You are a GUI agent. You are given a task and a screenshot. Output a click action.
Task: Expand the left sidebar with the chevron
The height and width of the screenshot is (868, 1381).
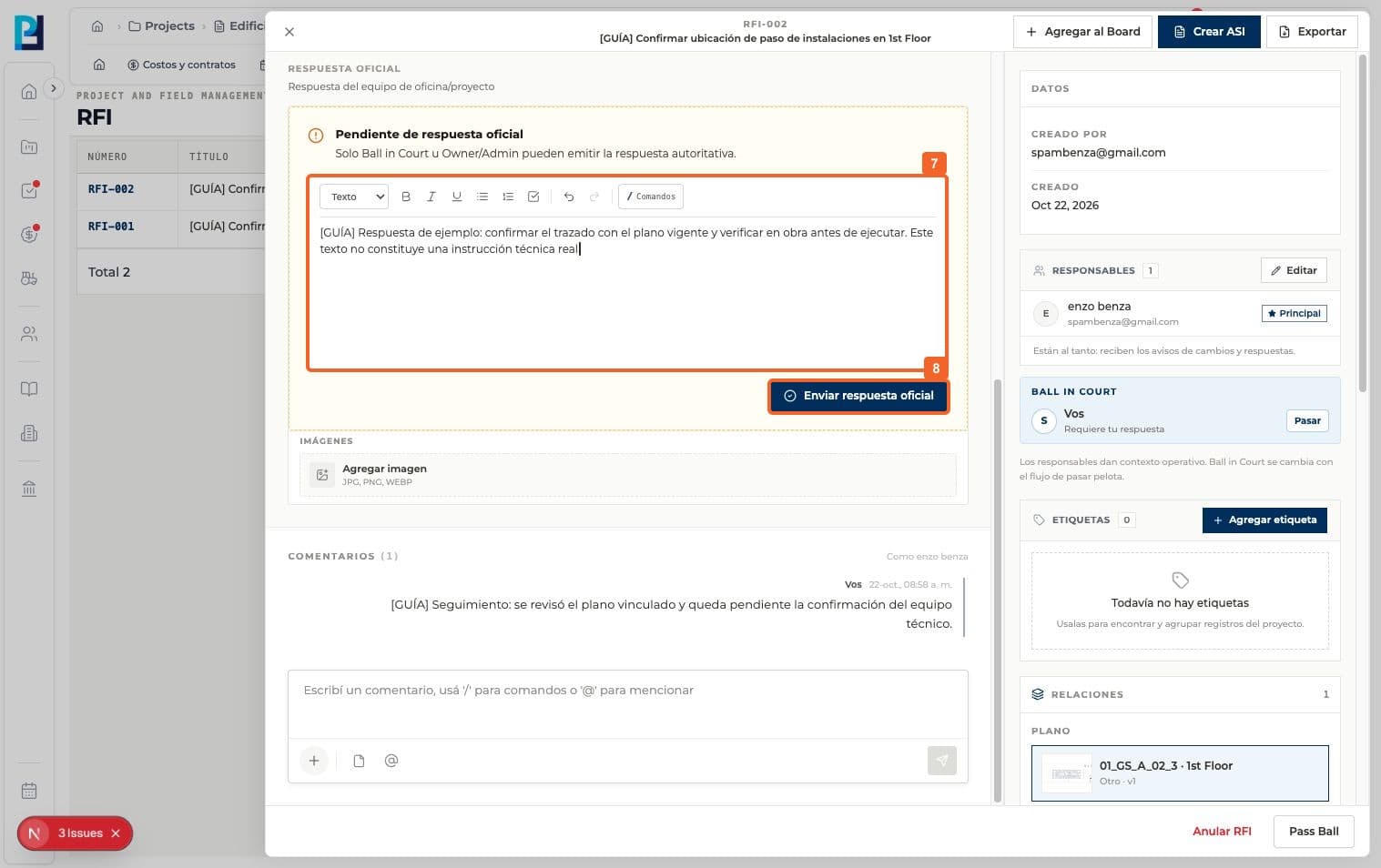(54, 88)
